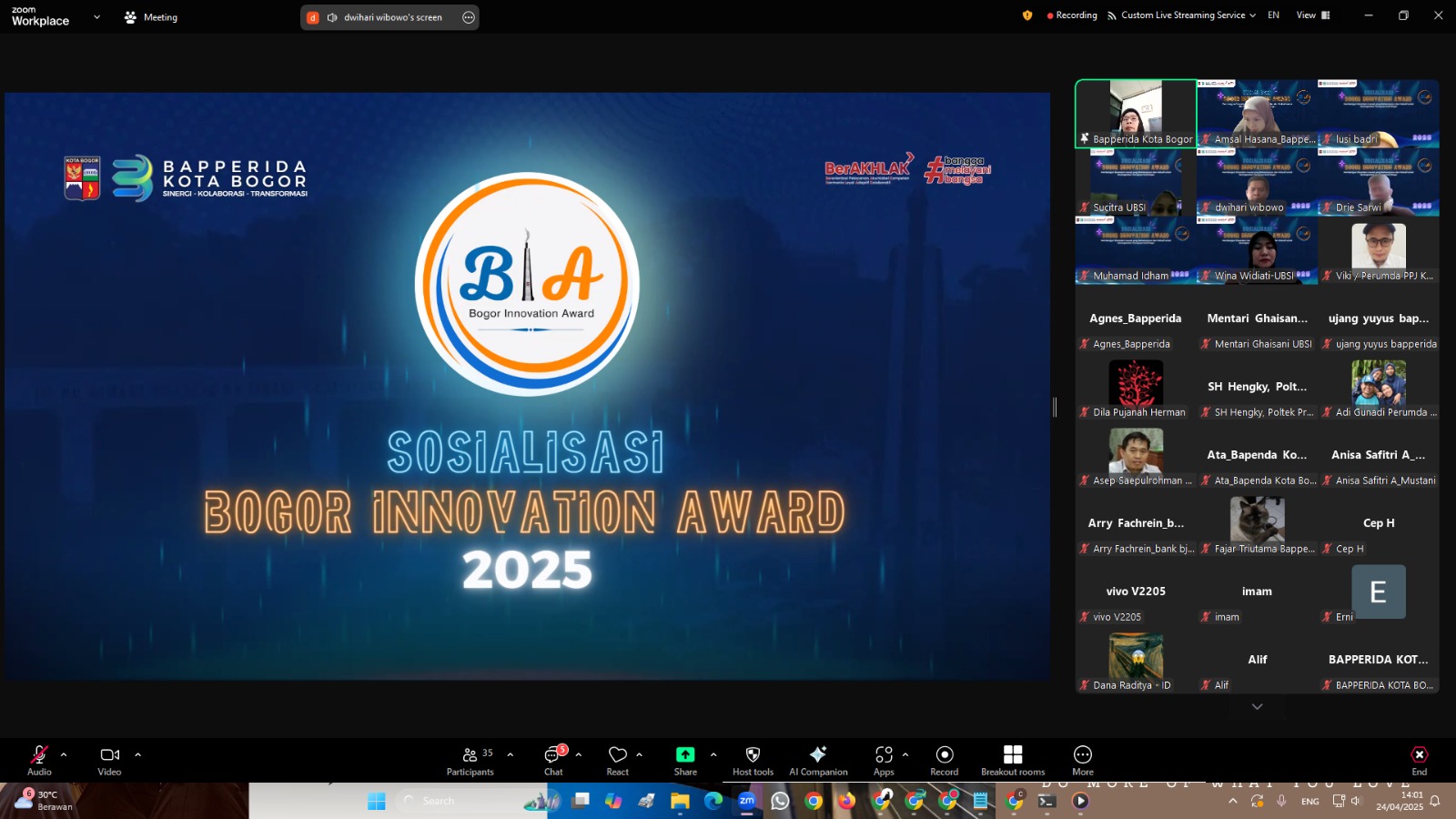Click the Recording indicator
Screen dimensions: 1456x819
click(1072, 15)
